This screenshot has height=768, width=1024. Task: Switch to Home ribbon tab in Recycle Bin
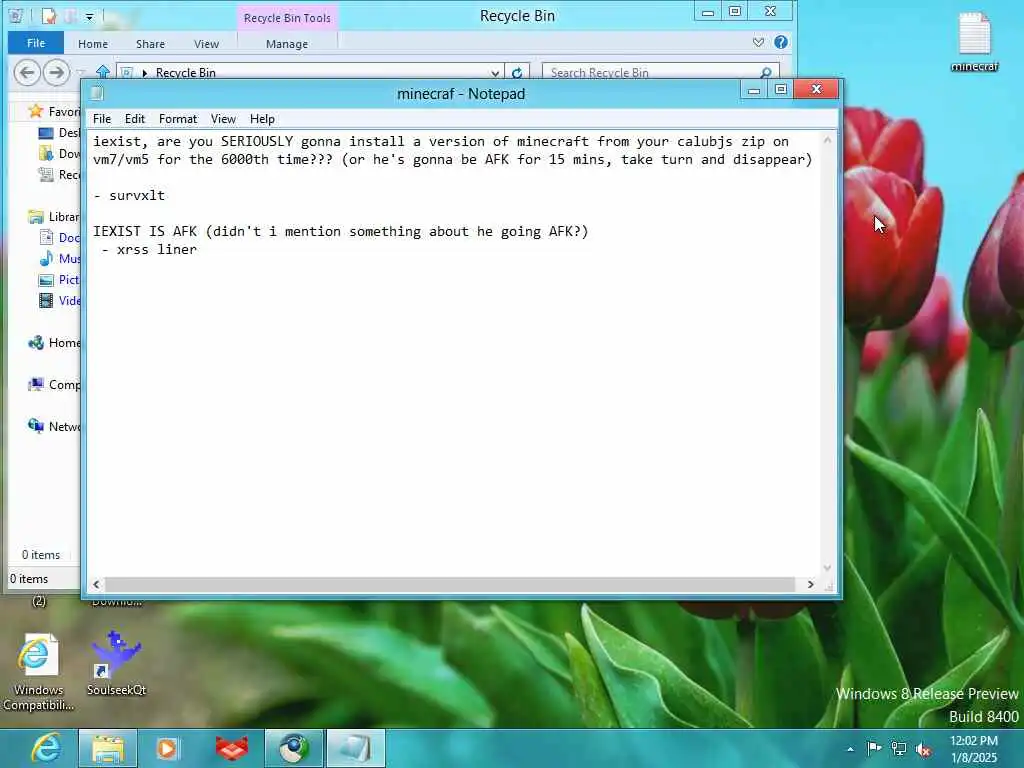click(93, 44)
